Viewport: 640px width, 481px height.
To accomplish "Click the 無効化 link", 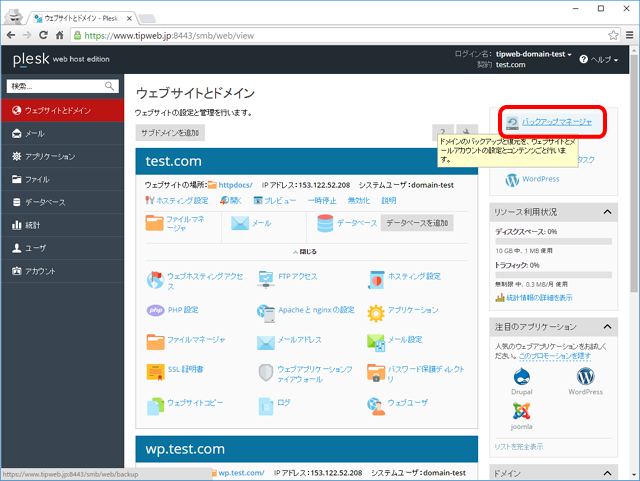I will pos(359,200).
